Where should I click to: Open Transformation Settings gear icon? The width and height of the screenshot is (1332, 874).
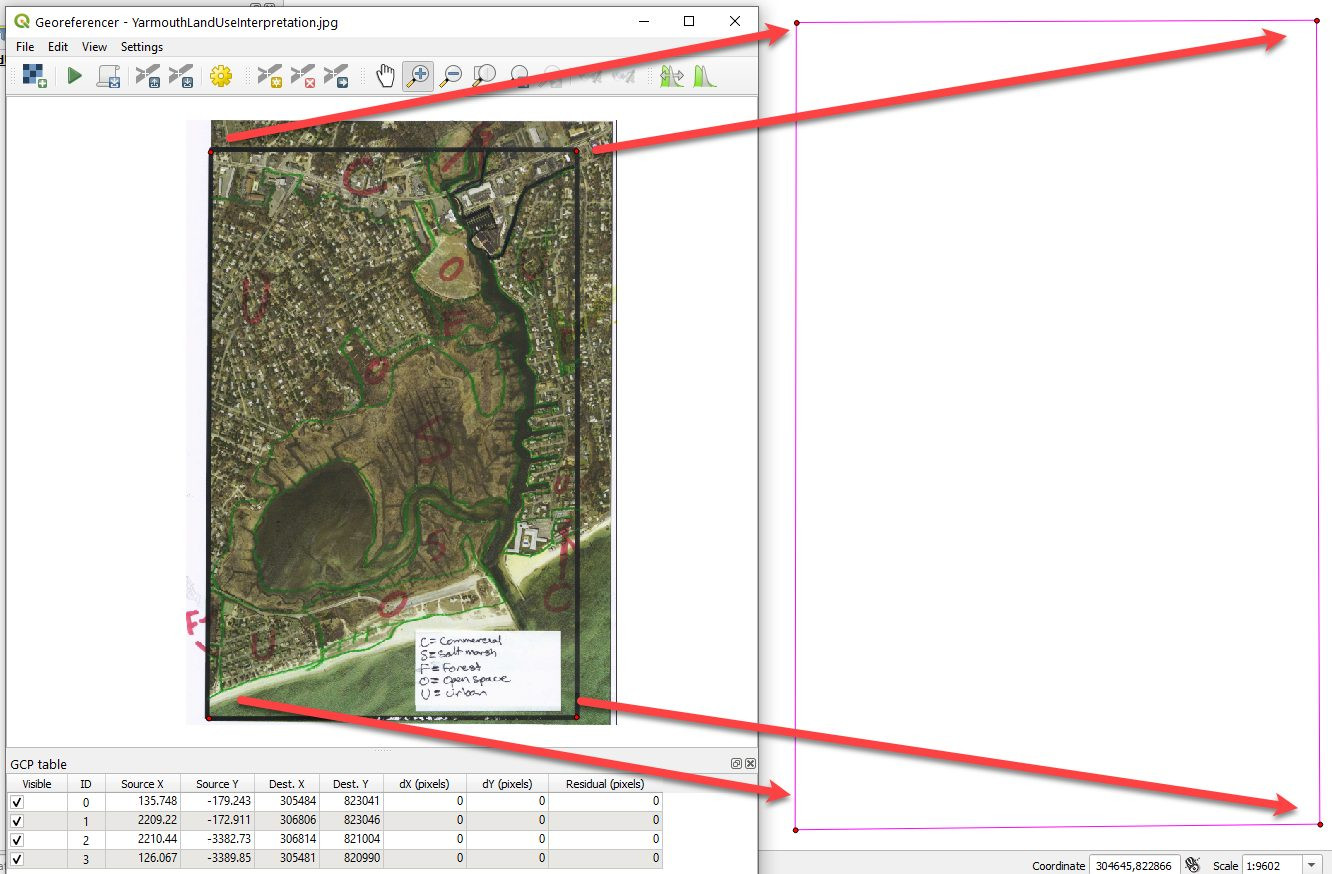coord(221,76)
